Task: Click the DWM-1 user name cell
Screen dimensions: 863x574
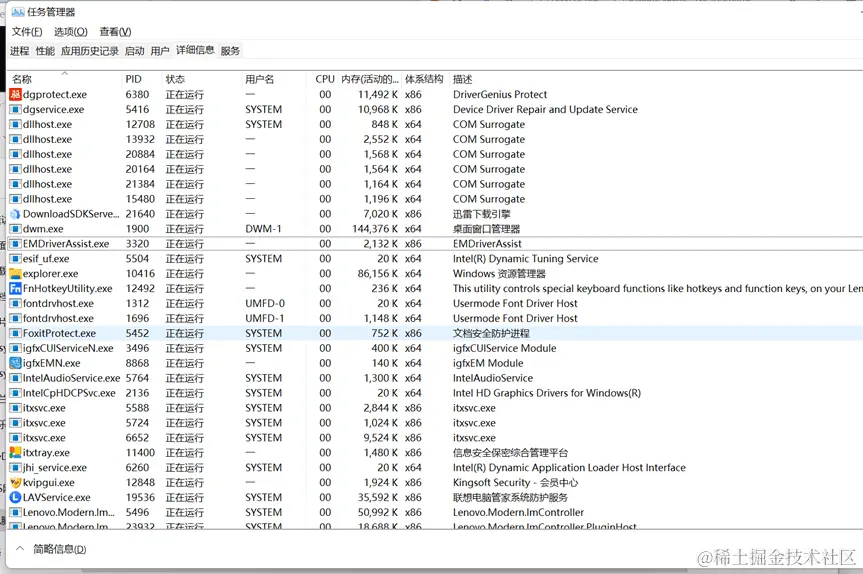Action: (x=263, y=228)
